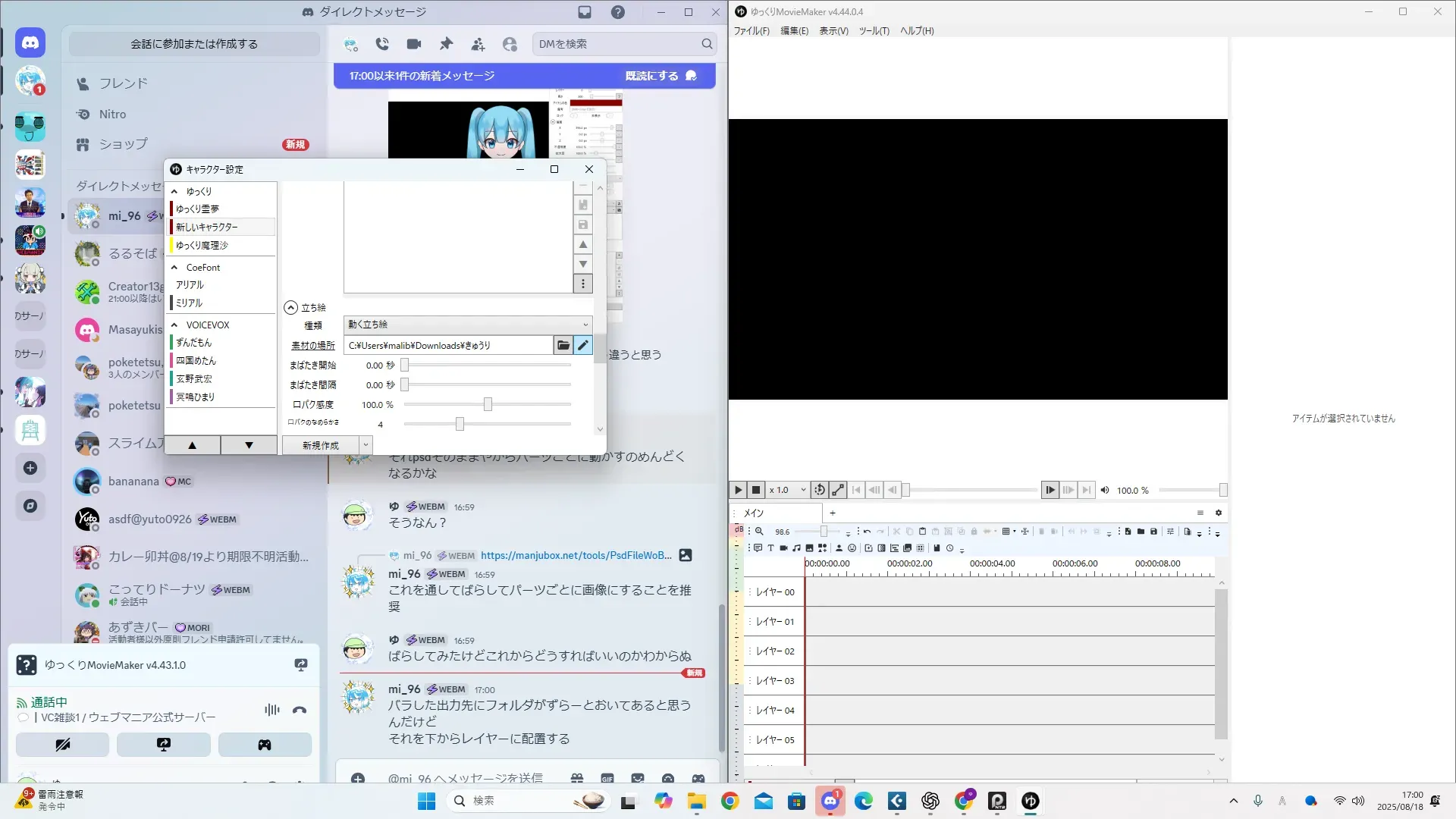The width and height of the screenshot is (1456, 819).
Task: Add a text item from timeline toolbar
Action: click(x=770, y=548)
